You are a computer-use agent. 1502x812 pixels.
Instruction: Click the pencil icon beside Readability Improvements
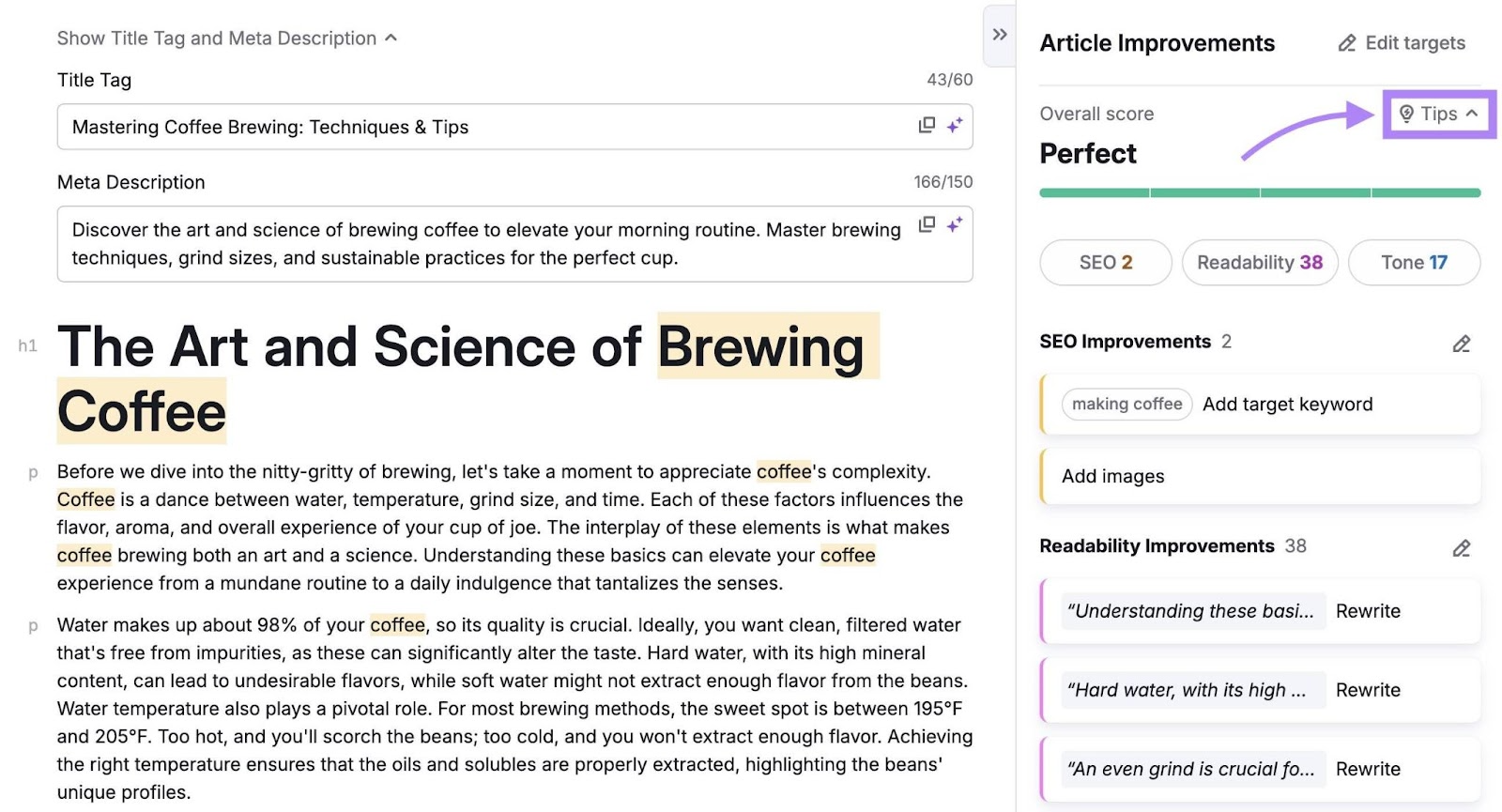click(1461, 548)
